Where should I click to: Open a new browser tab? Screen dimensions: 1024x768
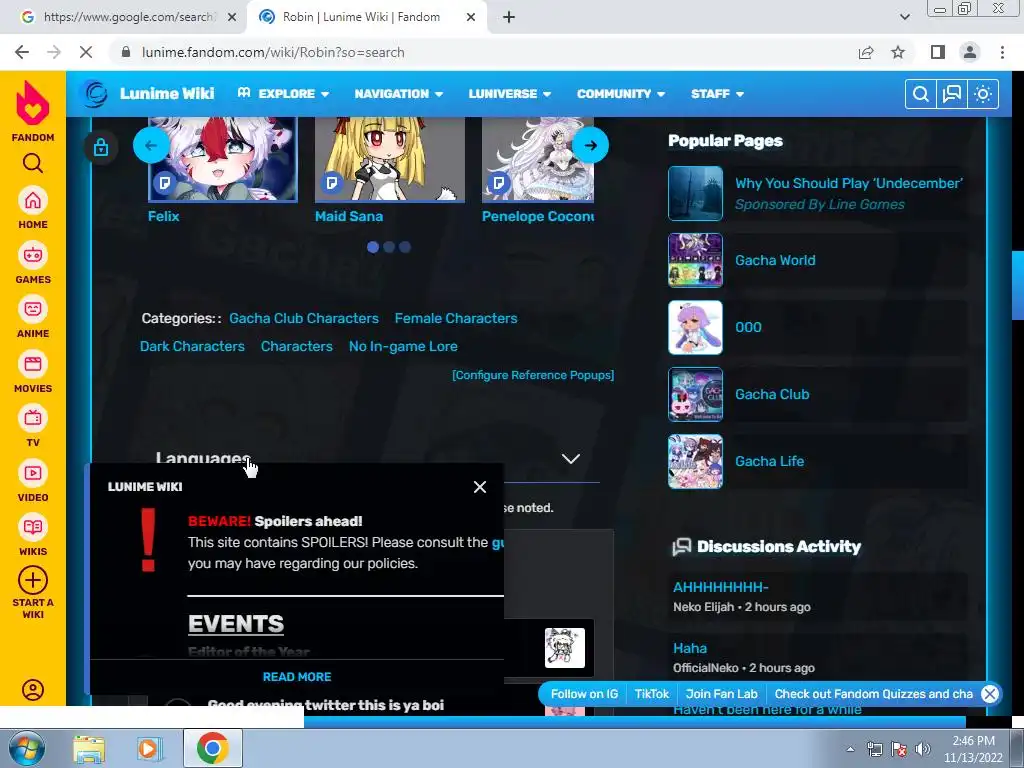point(509,17)
